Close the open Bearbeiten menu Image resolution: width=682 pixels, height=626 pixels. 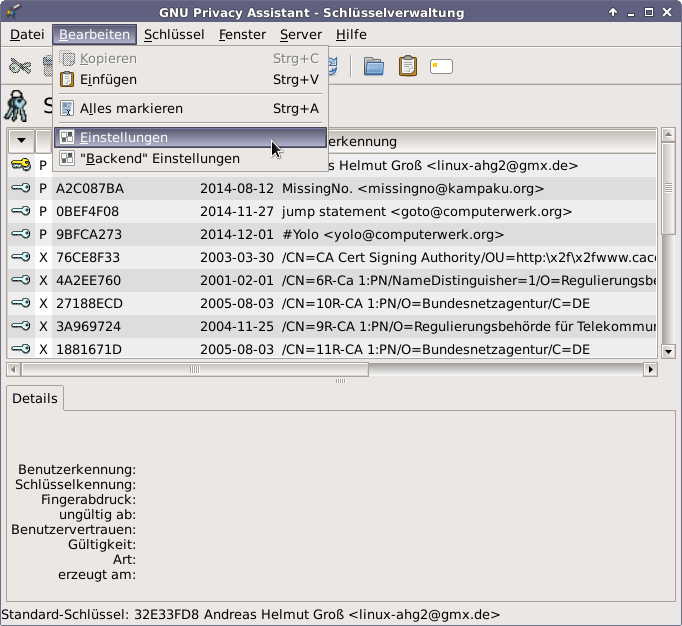click(x=94, y=34)
